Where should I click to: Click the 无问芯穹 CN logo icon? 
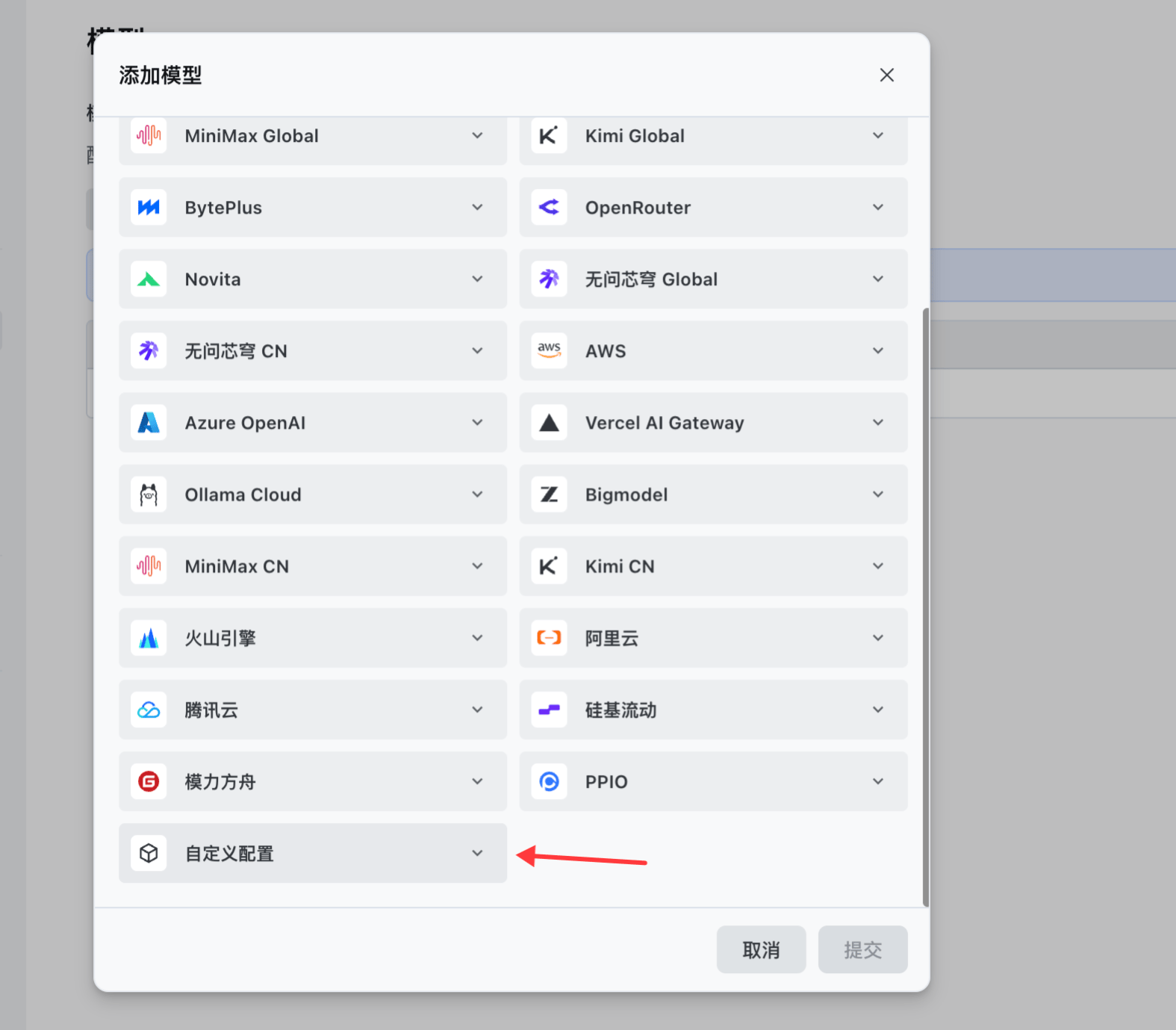coord(149,351)
